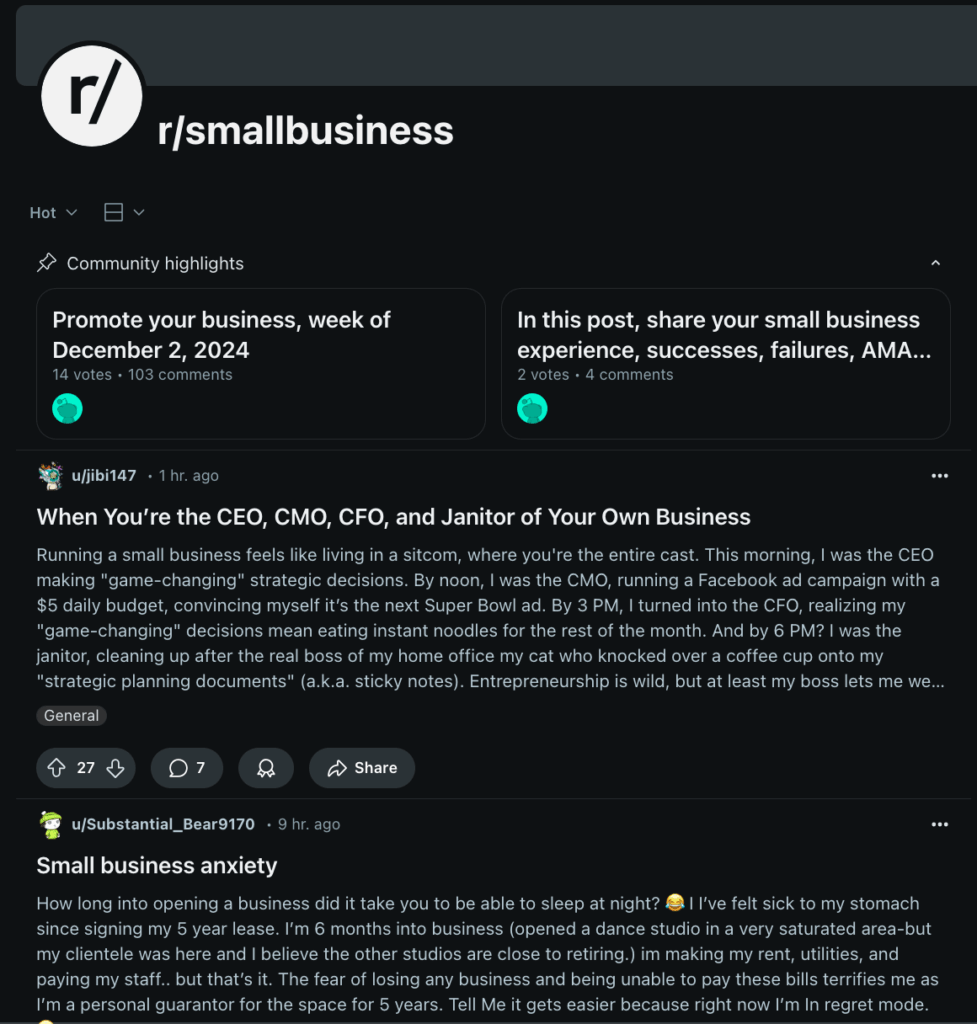The image size is (977, 1024).
Task: Open the Hot sort dropdown
Action: click(53, 212)
